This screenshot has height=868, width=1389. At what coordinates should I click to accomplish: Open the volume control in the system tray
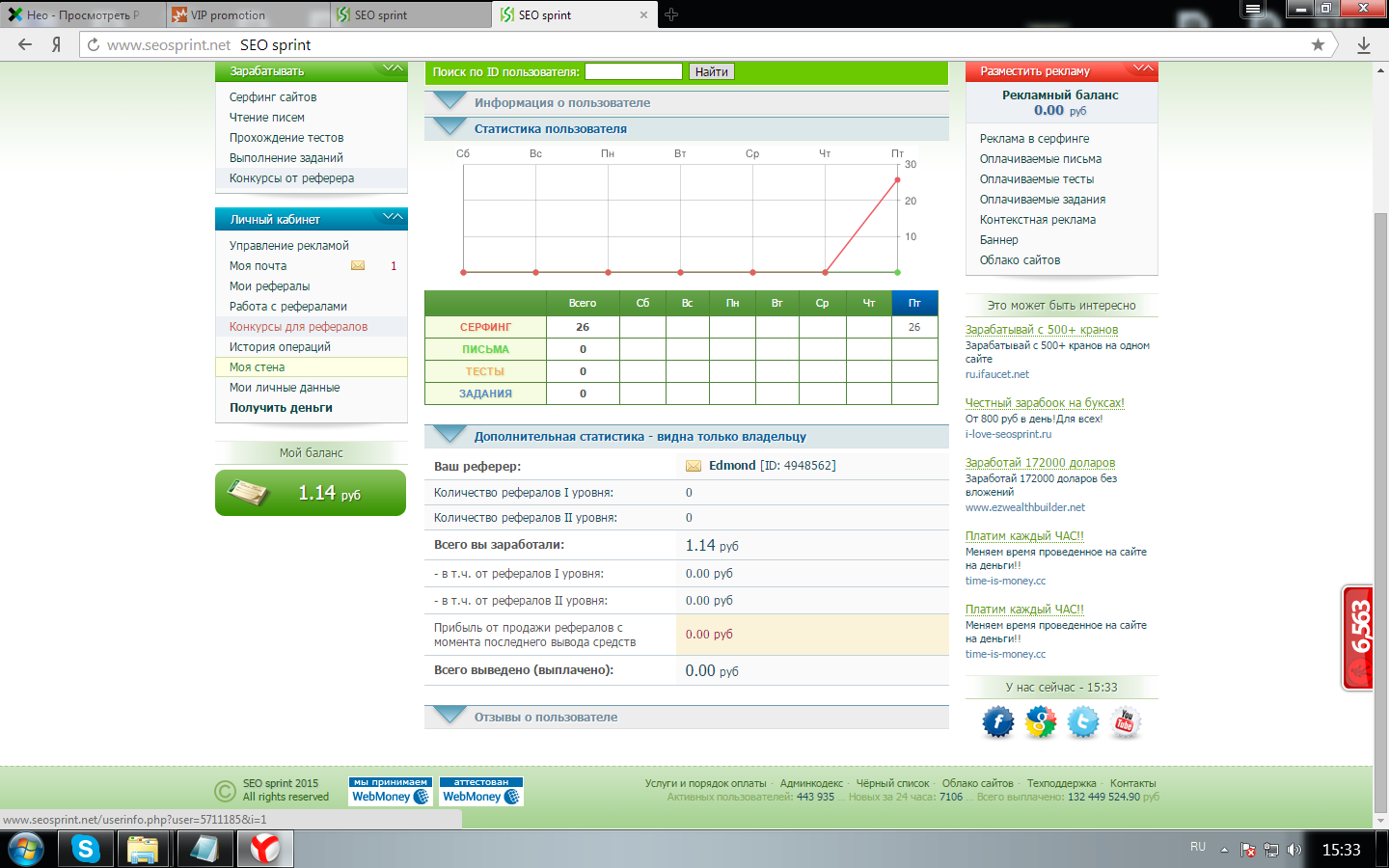(x=1294, y=850)
